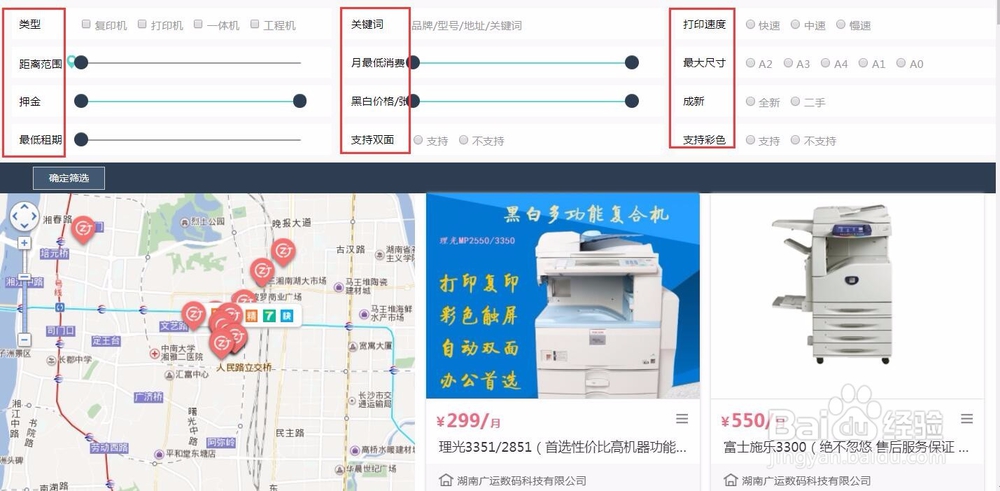Choose A1 as maximum size

click(x=864, y=62)
